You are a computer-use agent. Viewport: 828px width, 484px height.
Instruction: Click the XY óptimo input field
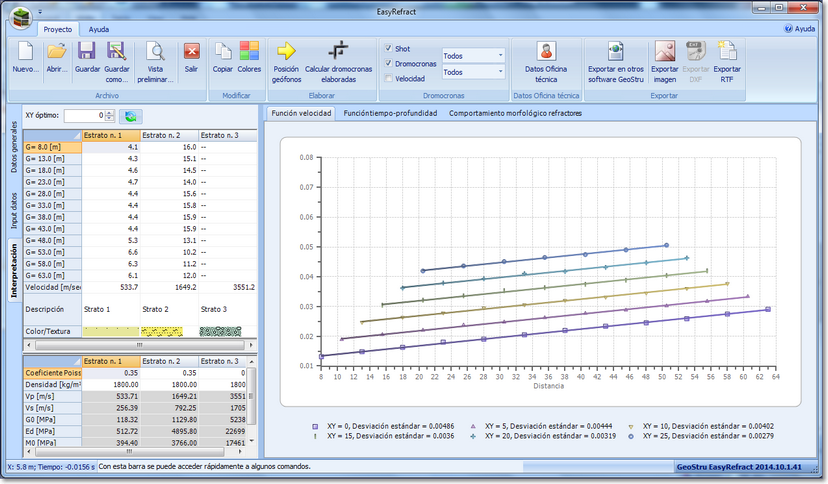[84, 116]
